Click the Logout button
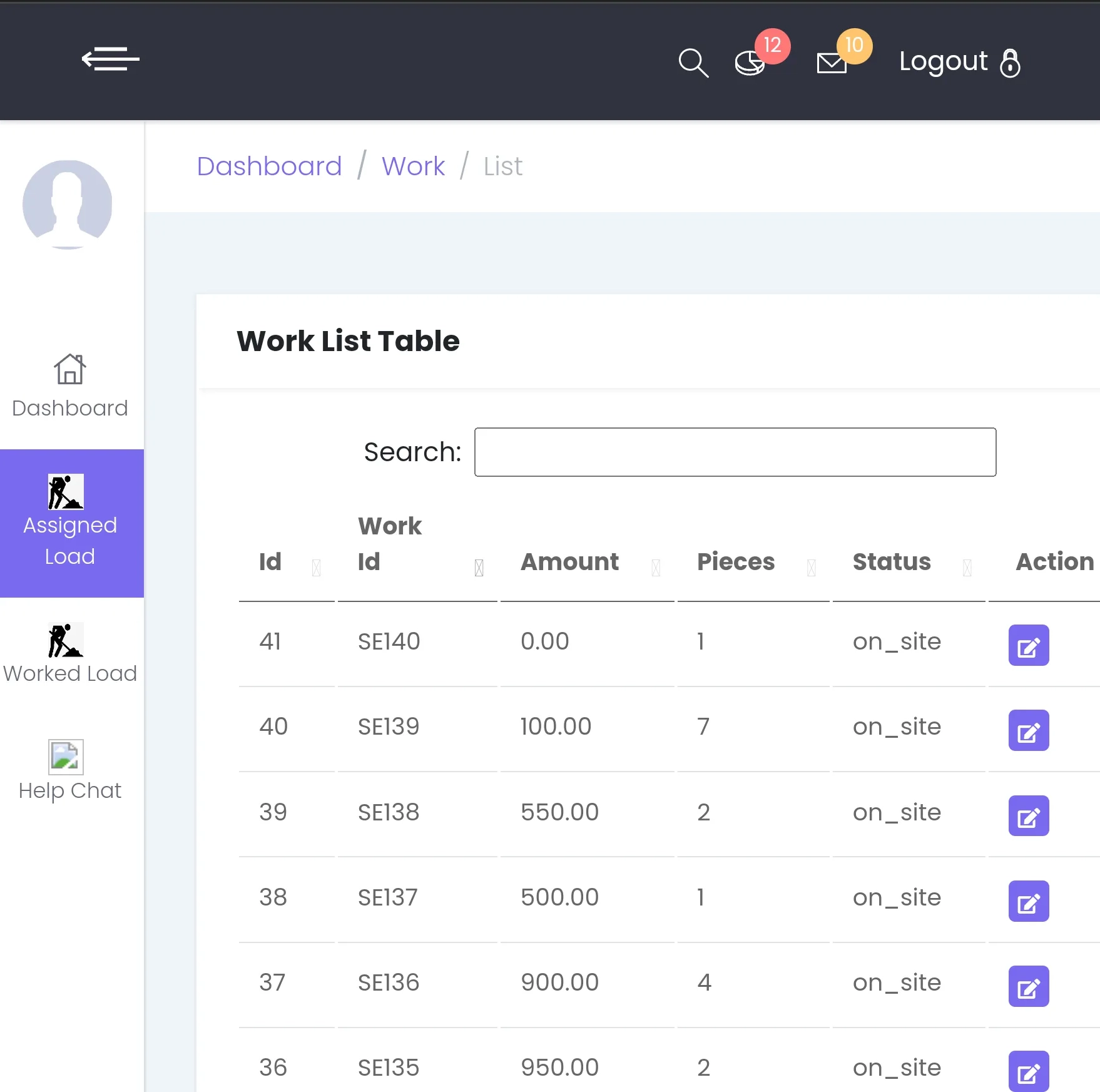This screenshot has width=1100, height=1092. (x=943, y=61)
